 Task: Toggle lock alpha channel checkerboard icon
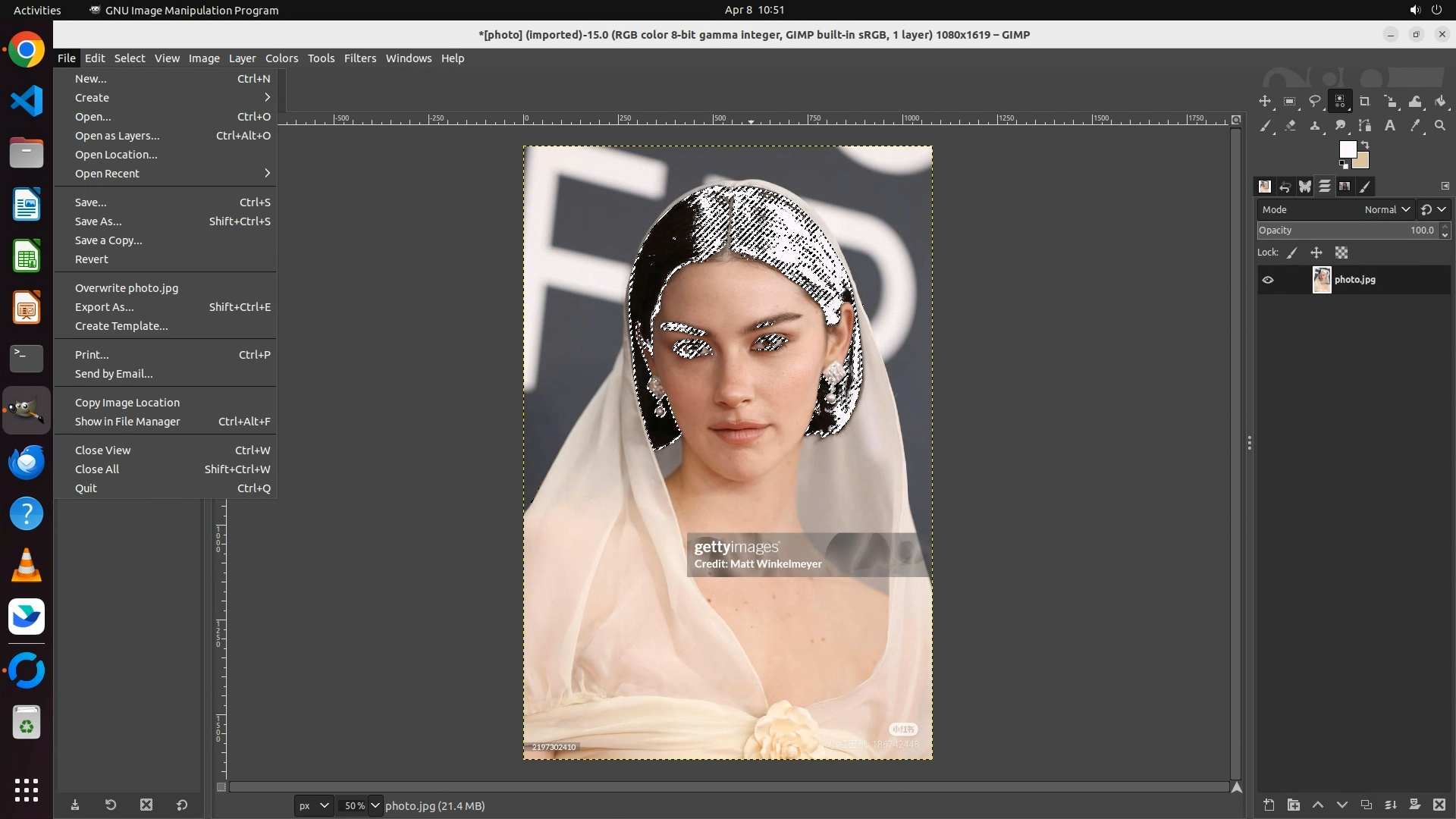coord(1341,253)
